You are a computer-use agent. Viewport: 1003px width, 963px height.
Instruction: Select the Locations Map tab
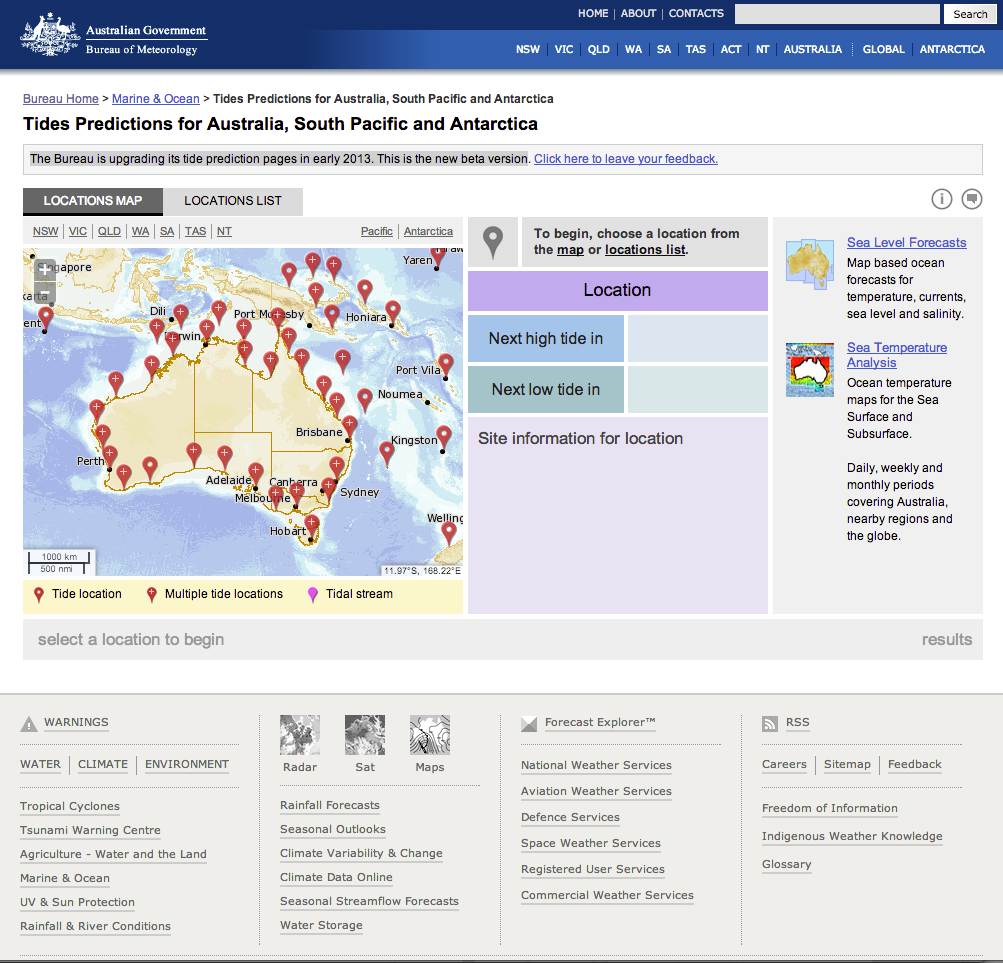click(93, 201)
